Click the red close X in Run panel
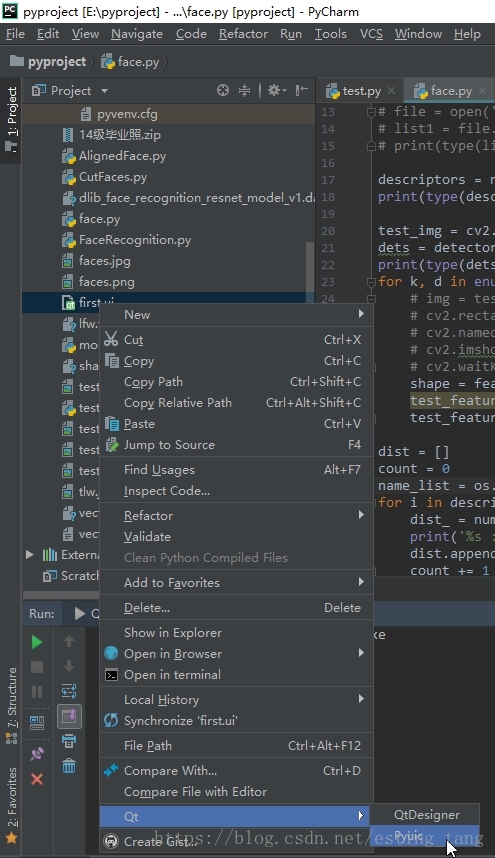The width and height of the screenshot is (495, 858). (x=37, y=779)
